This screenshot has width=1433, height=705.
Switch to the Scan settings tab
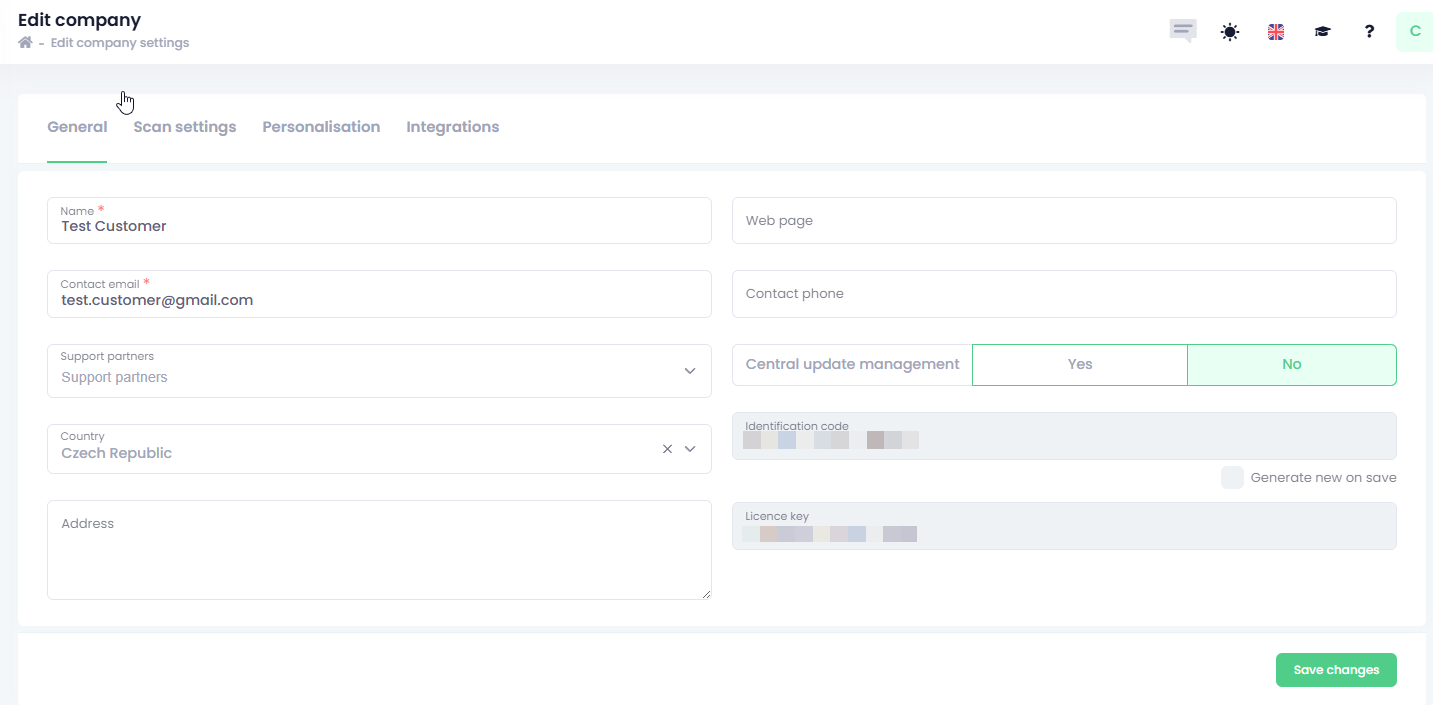click(x=185, y=127)
